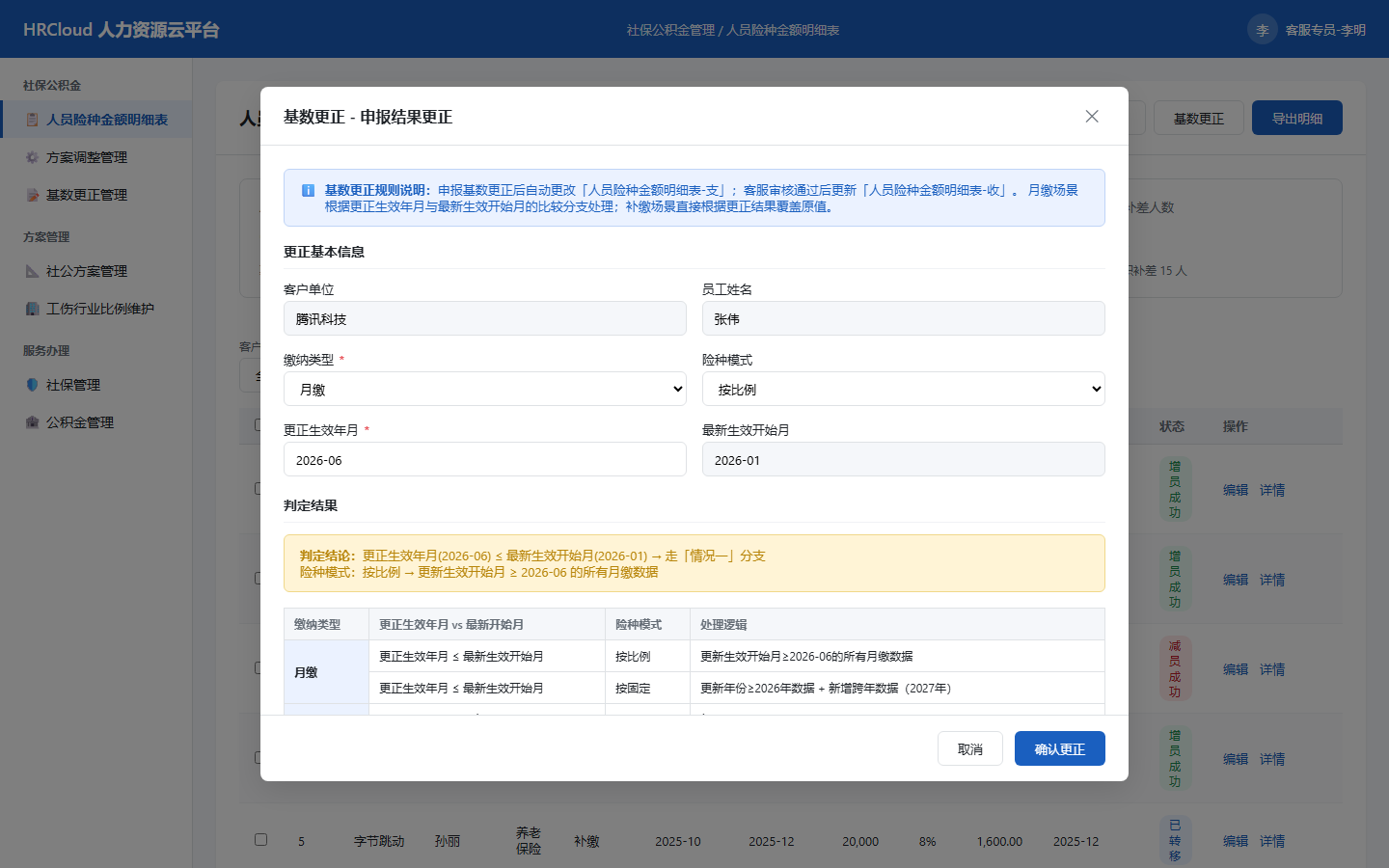
Task: Click the breadcrumb 社保公积金管理 / 人员险种金额明细表
Action: [x=733, y=30]
